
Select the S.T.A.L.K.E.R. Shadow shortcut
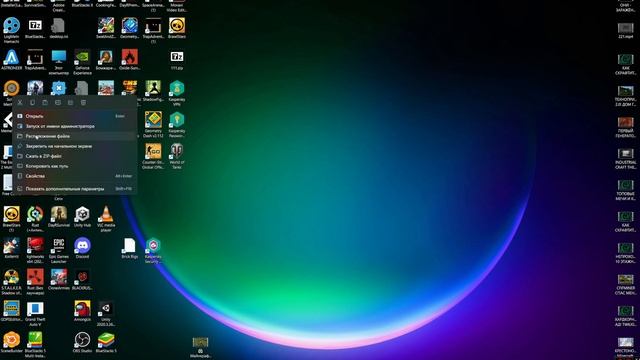(11, 282)
